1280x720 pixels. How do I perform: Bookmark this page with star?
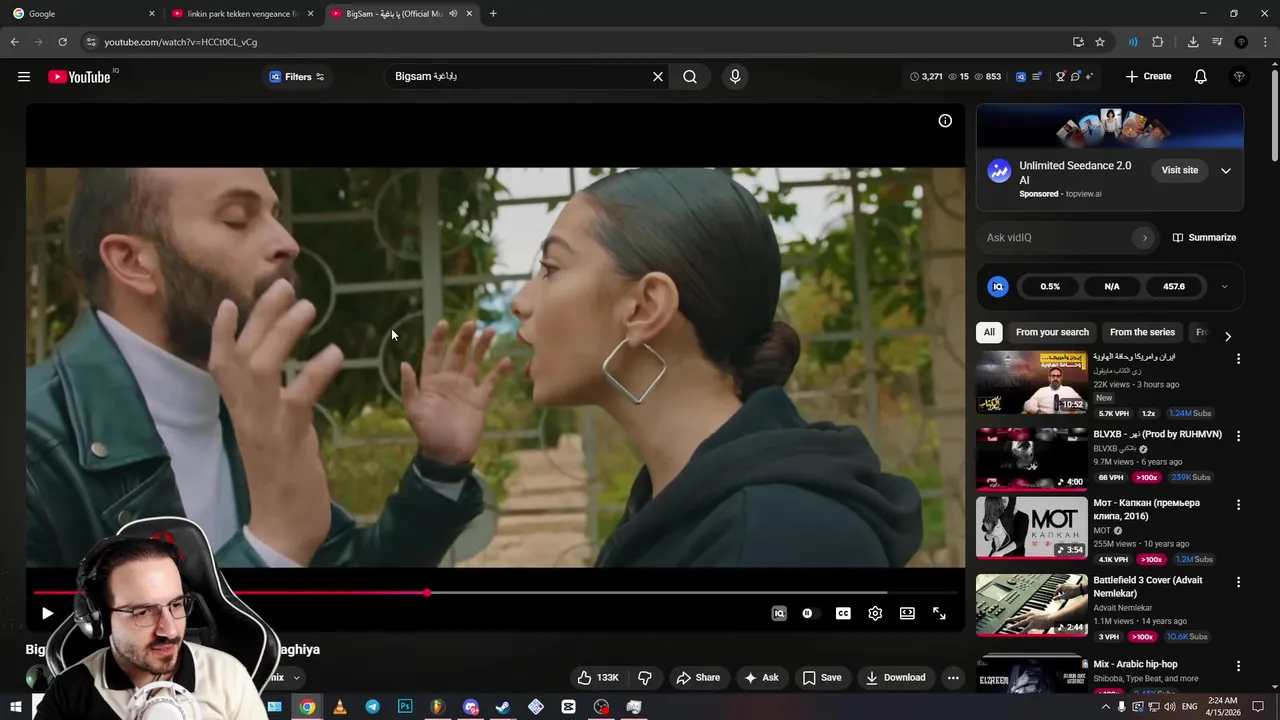click(1100, 42)
